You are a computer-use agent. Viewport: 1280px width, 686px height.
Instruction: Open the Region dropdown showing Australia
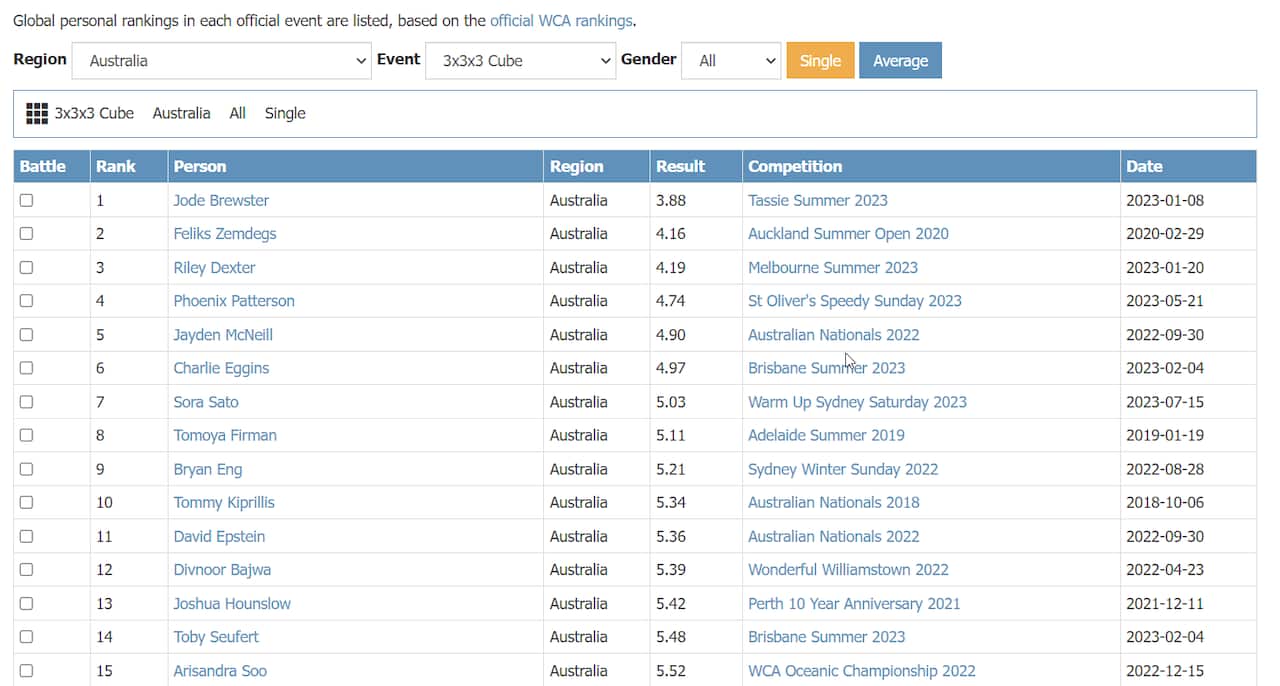(x=222, y=61)
